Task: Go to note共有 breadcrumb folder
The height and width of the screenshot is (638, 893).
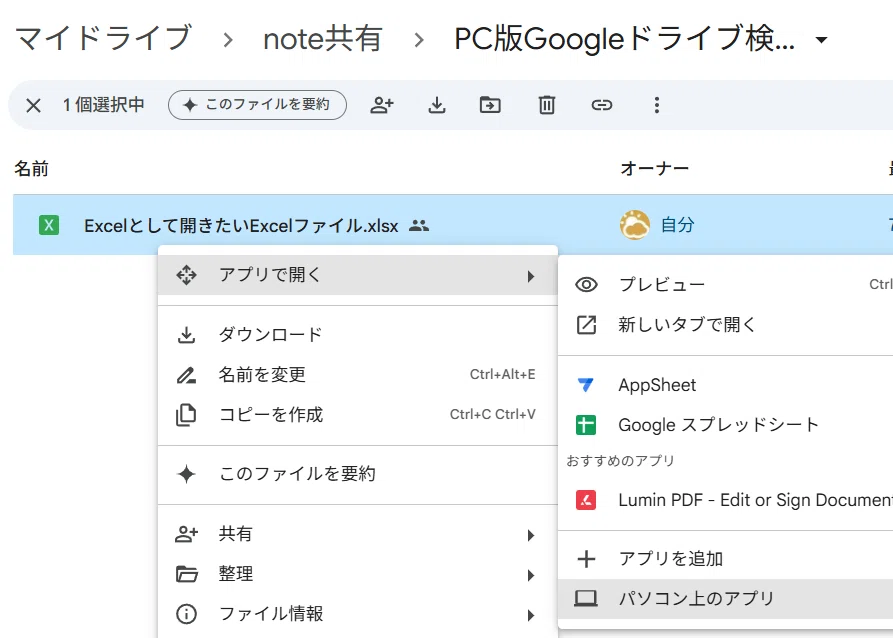Action: tap(322, 39)
